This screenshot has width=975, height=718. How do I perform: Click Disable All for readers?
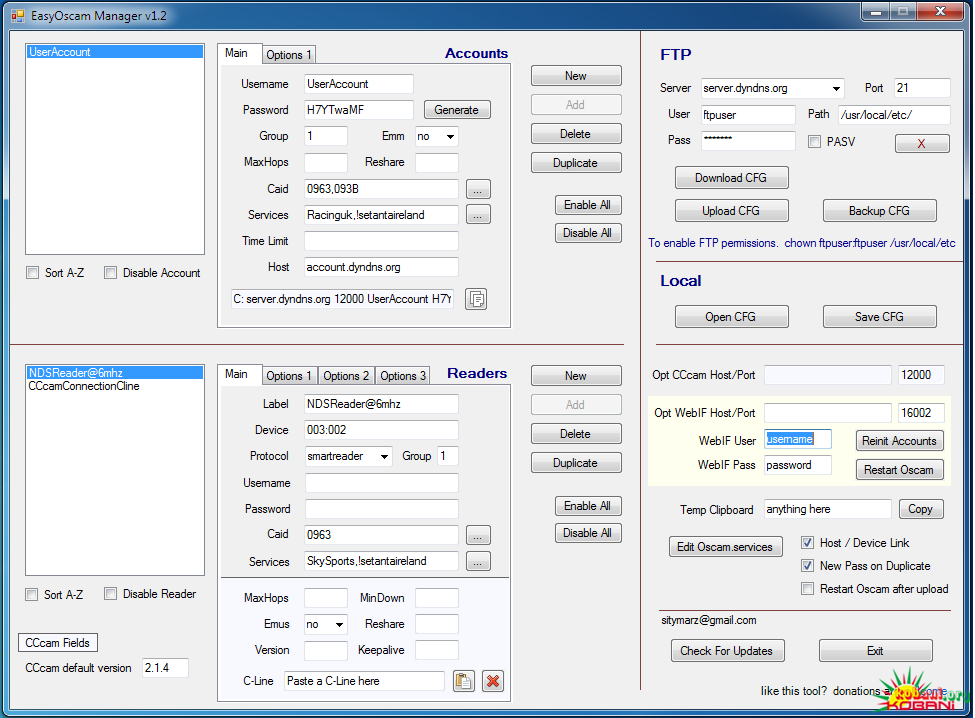(588, 533)
